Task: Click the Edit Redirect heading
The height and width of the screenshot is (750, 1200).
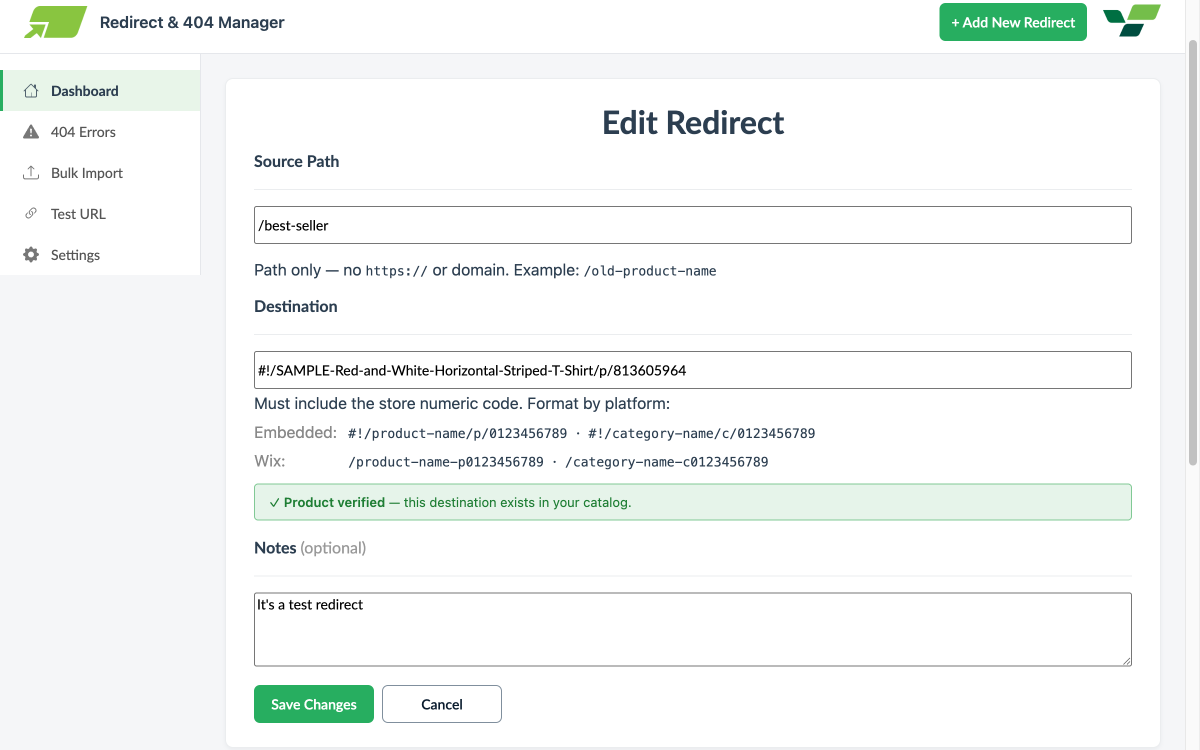Action: [x=693, y=123]
